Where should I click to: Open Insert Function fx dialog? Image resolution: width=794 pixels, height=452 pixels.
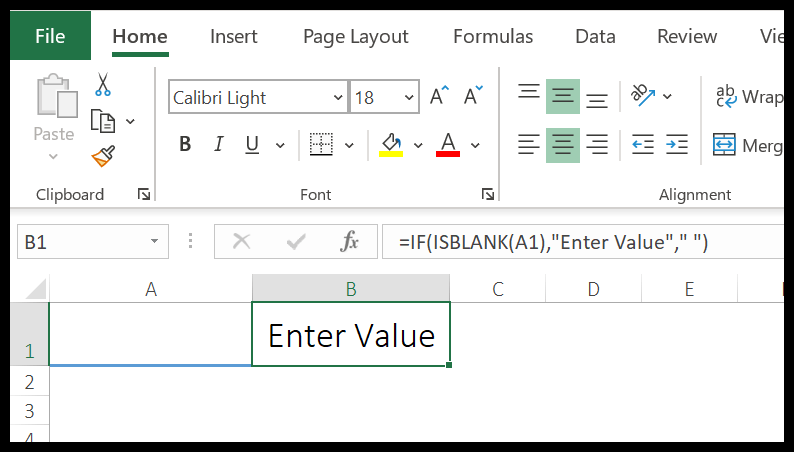coord(349,241)
